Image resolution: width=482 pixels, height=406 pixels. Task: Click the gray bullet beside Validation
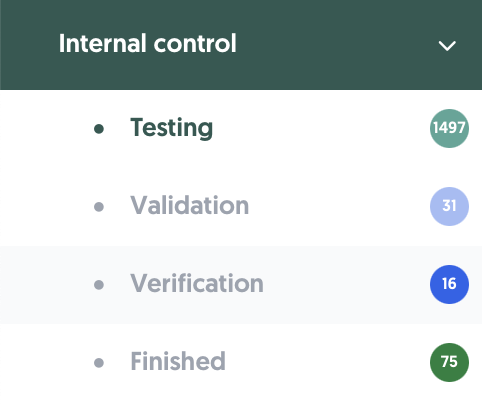(99, 207)
